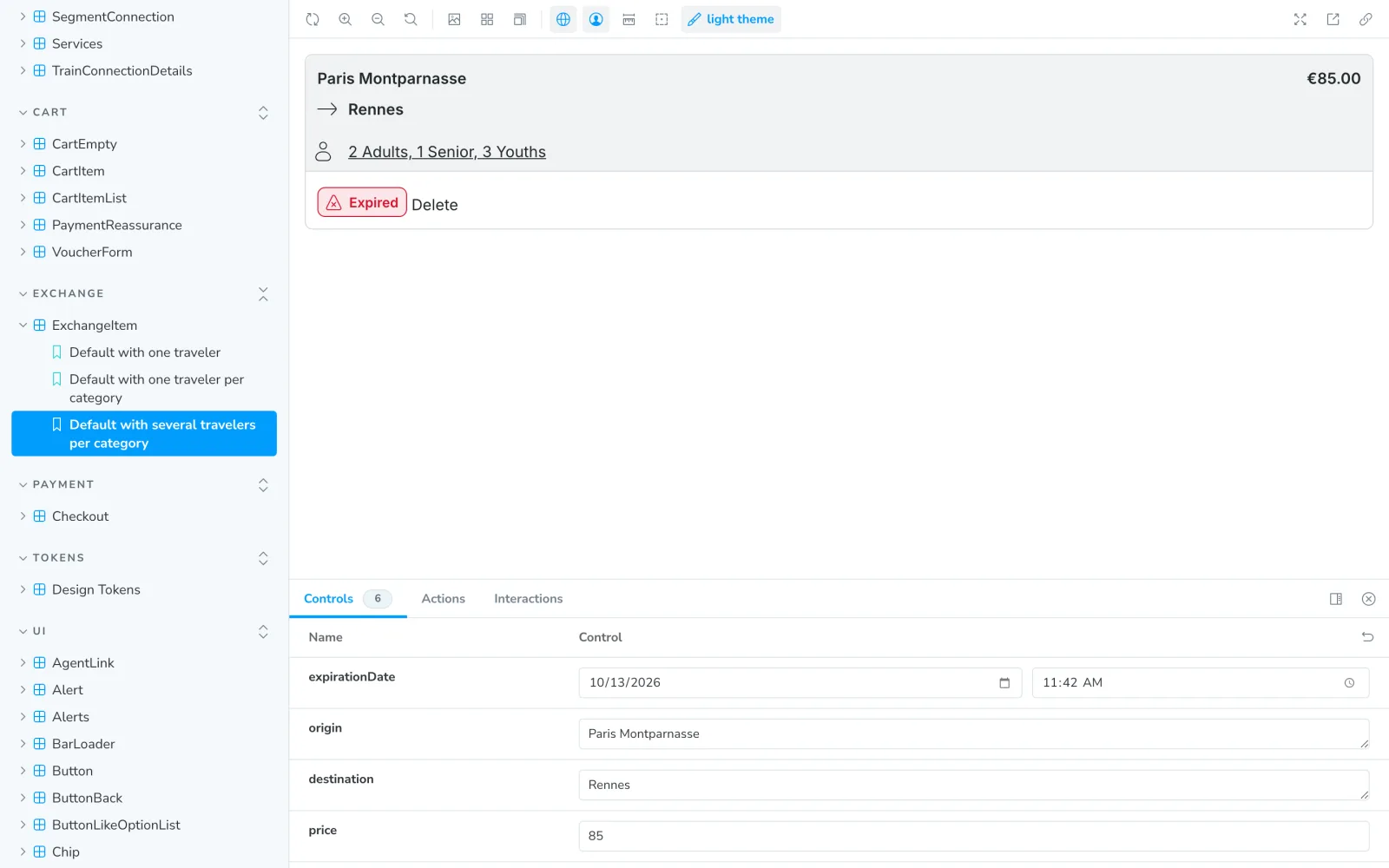Image resolution: width=1389 pixels, height=868 pixels.
Task: Close the addons panel
Action: [1369, 599]
